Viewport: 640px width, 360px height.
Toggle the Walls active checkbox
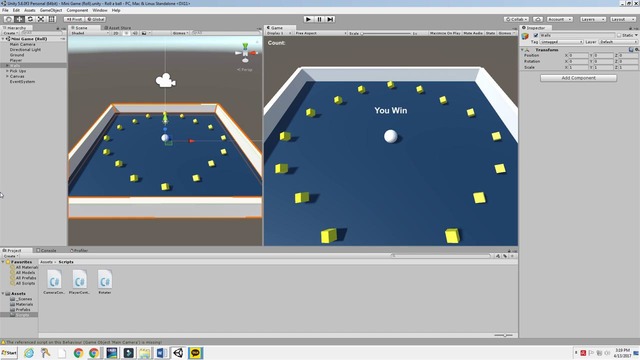click(536, 36)
